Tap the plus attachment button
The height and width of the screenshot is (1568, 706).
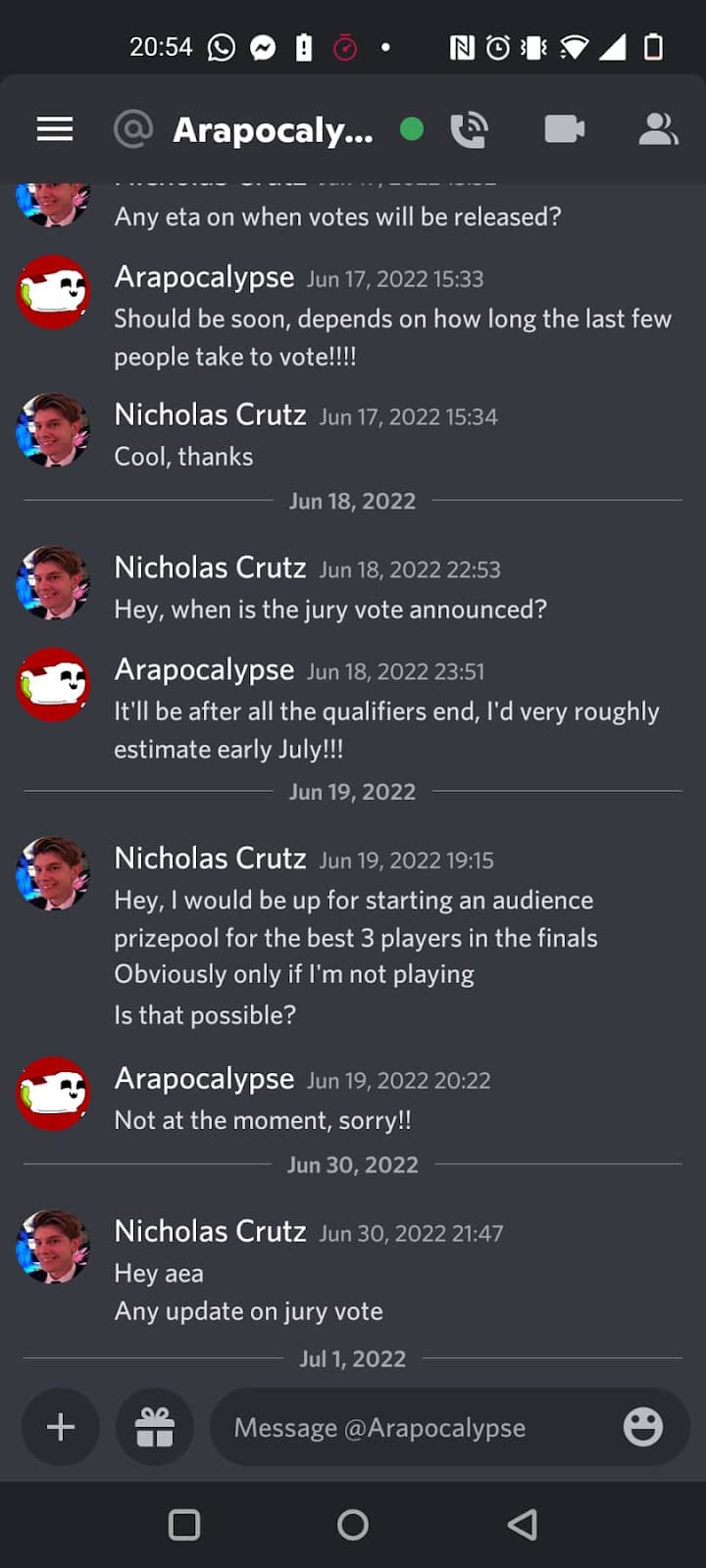(61, 1427)
